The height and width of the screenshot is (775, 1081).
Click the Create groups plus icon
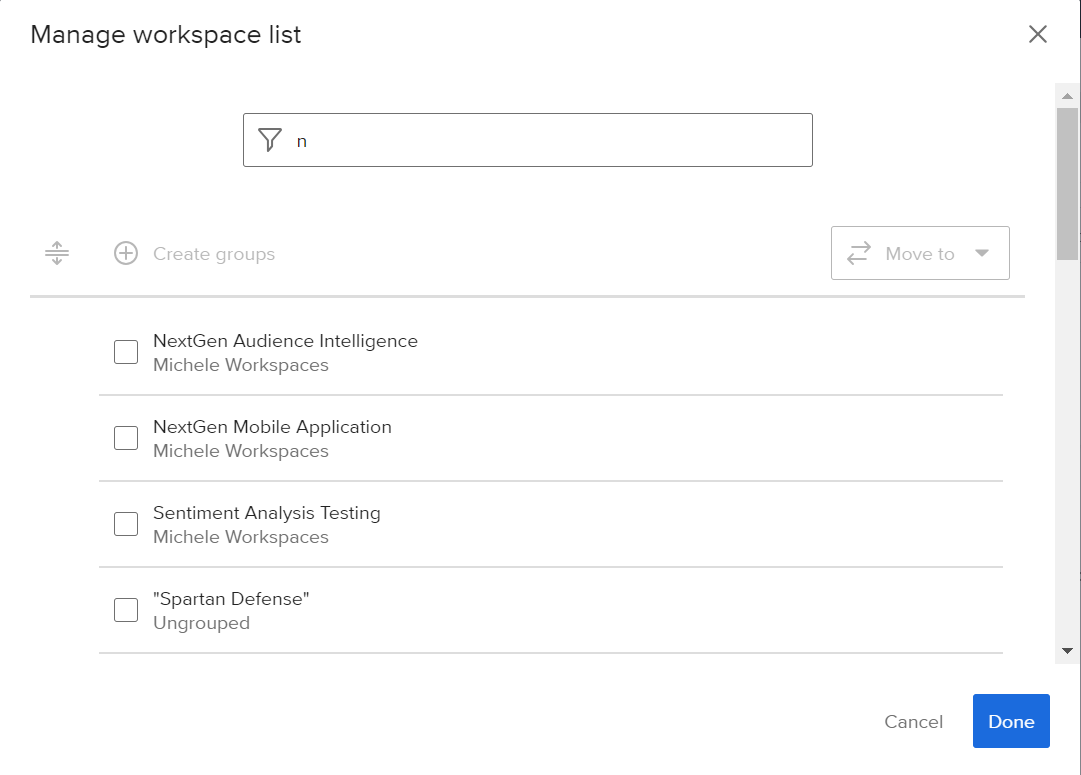(x=126, y=254)
